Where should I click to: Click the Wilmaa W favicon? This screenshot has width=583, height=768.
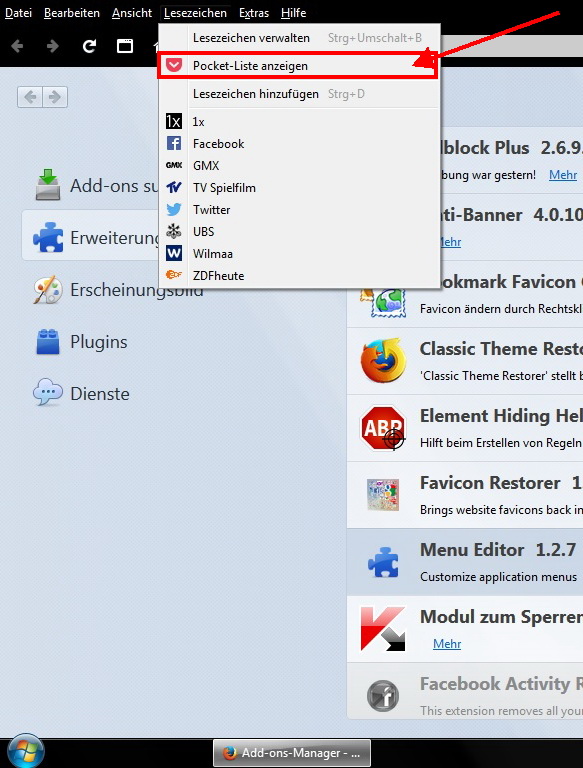click(x=174, y=253)
